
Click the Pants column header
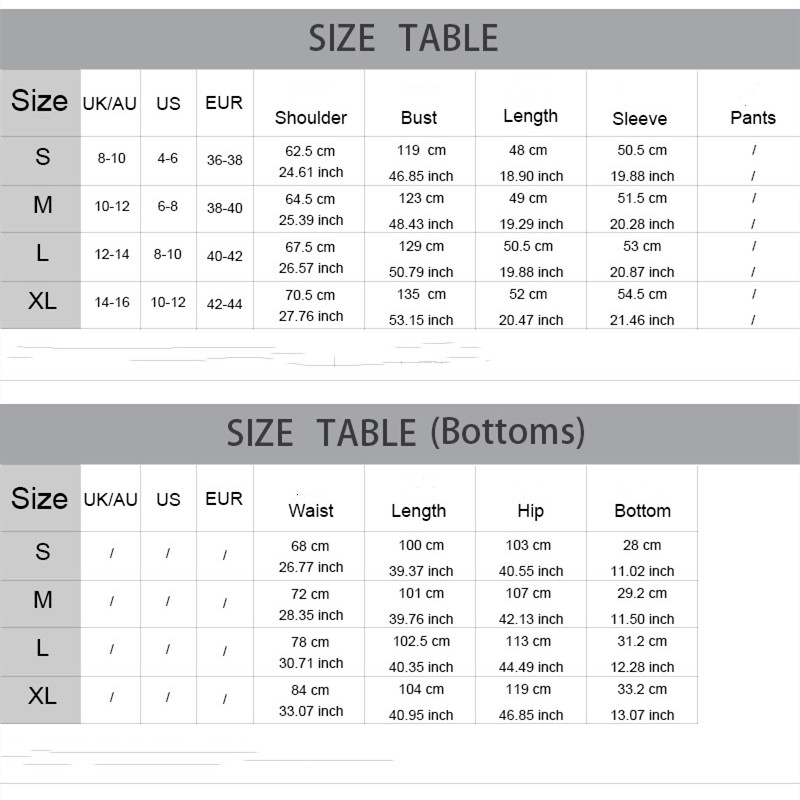[x=753, y=118]
